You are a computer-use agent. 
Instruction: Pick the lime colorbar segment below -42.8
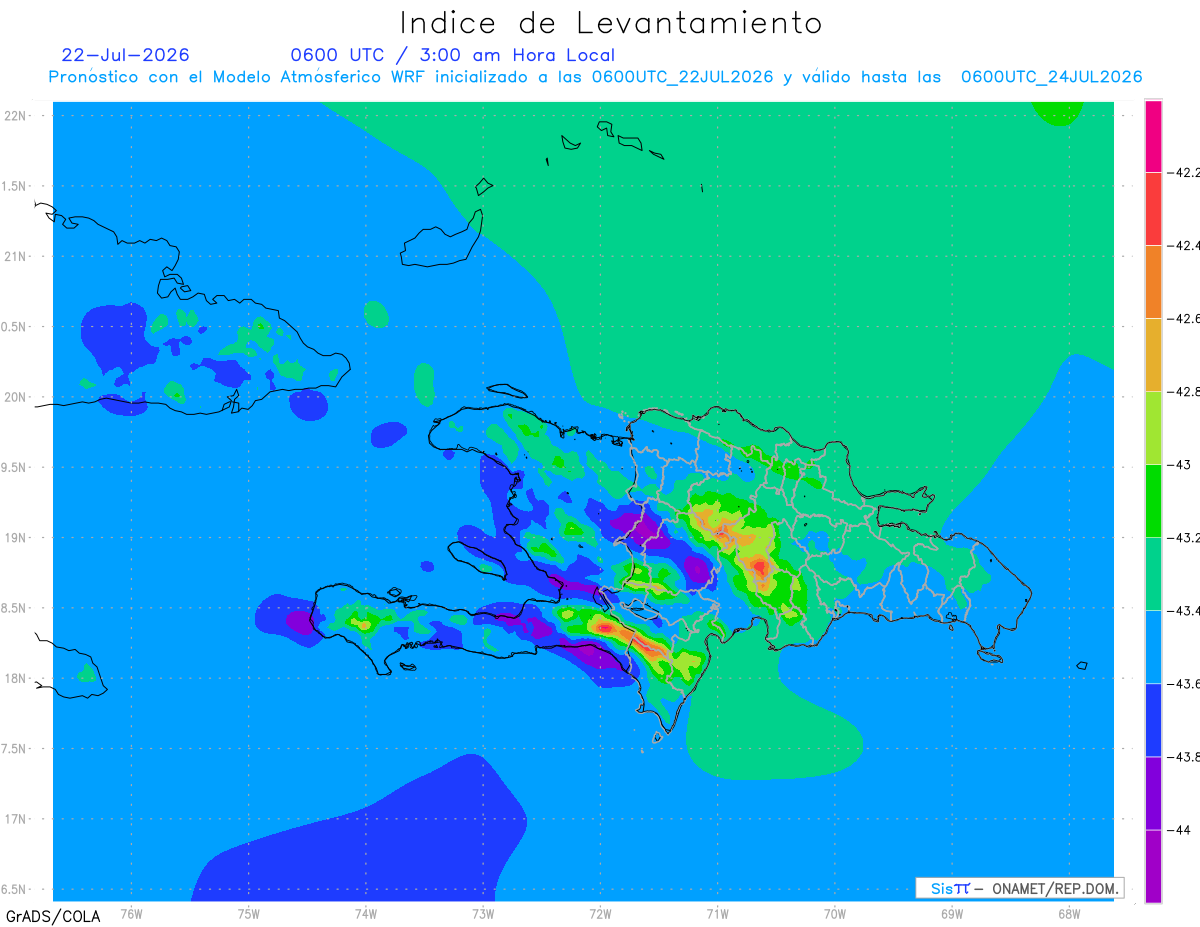pos(1153,427)
